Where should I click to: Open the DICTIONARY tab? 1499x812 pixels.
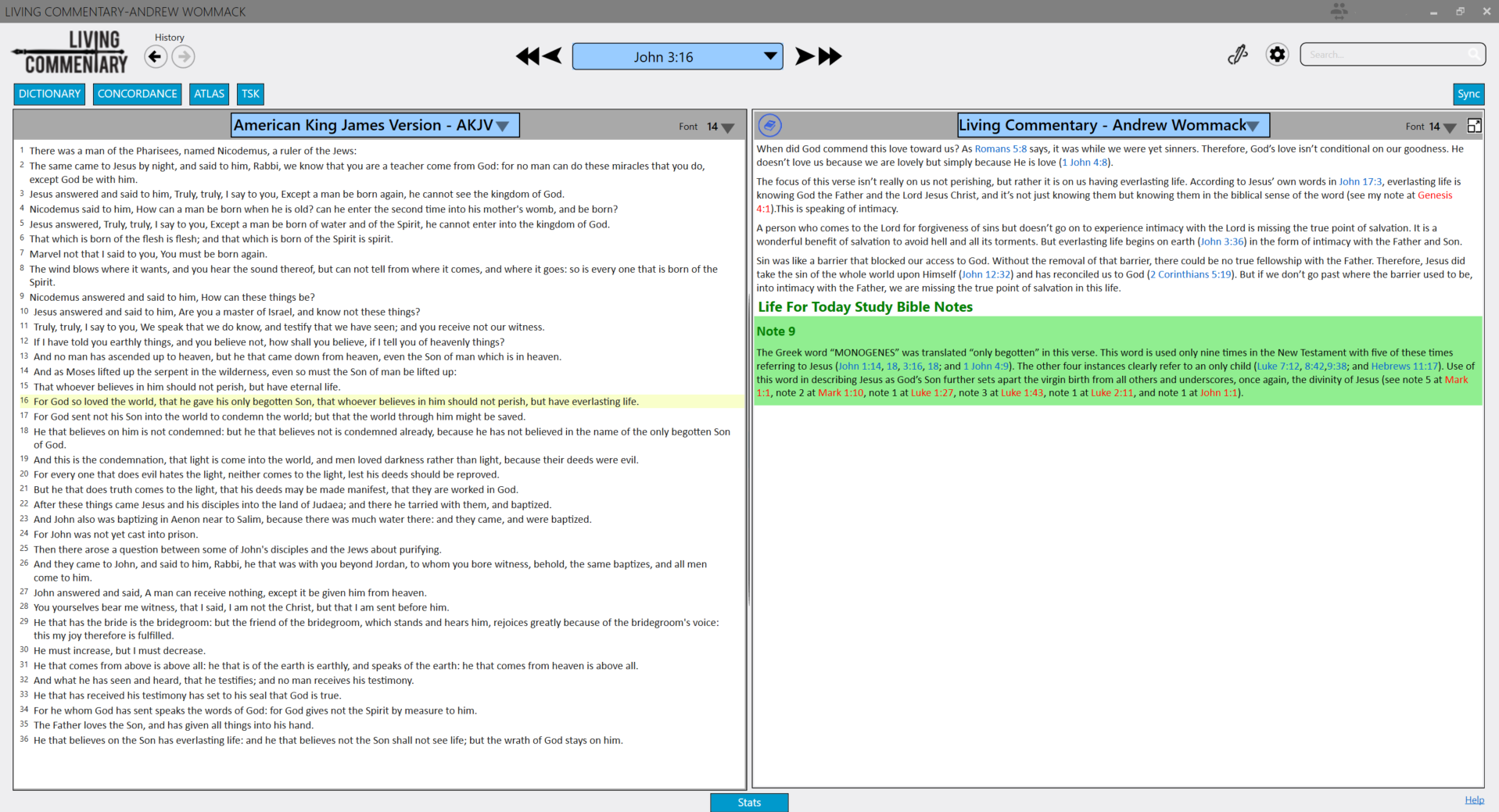(49, 94)
